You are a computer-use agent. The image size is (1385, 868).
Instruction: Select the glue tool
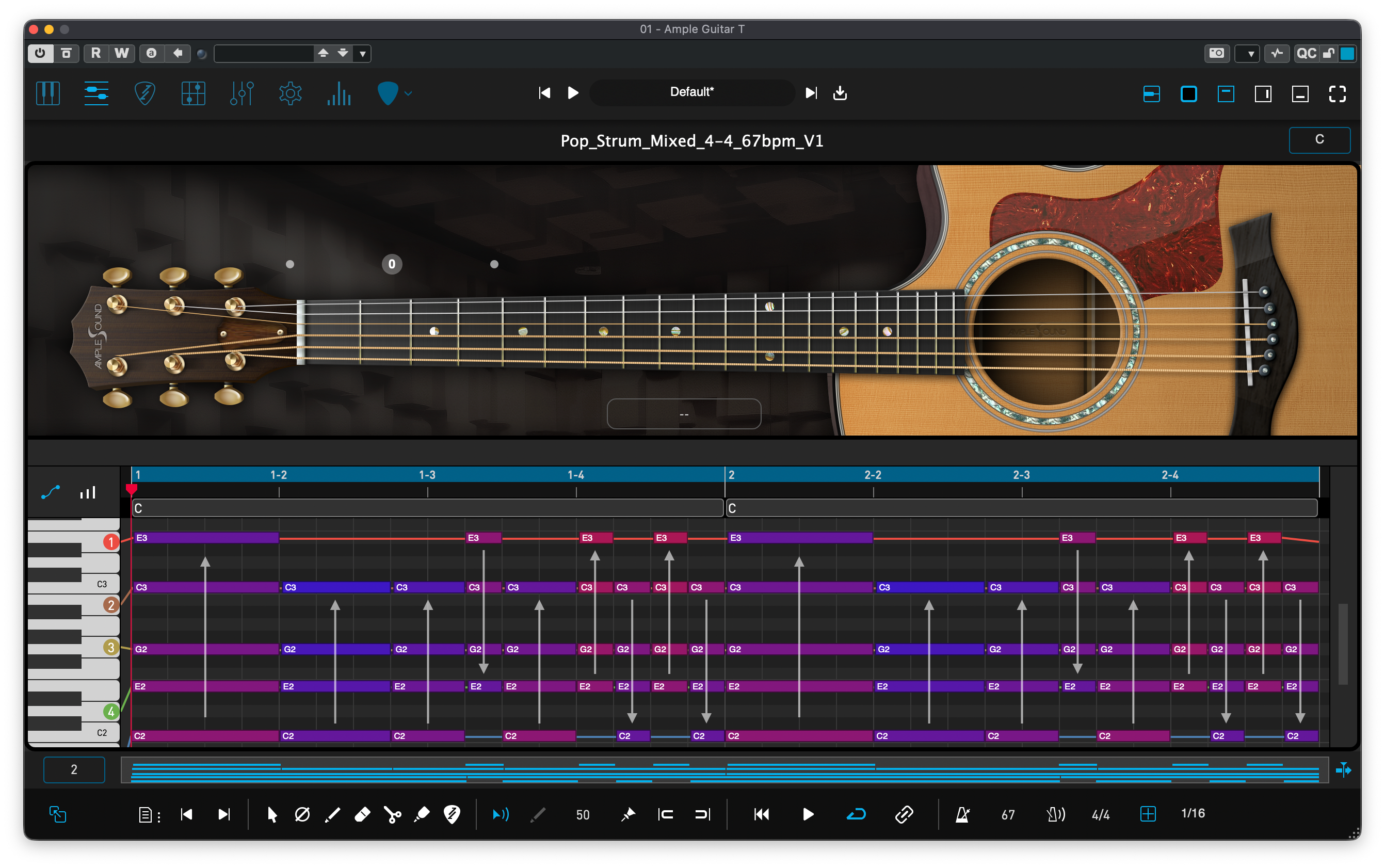tap(422, 815)
